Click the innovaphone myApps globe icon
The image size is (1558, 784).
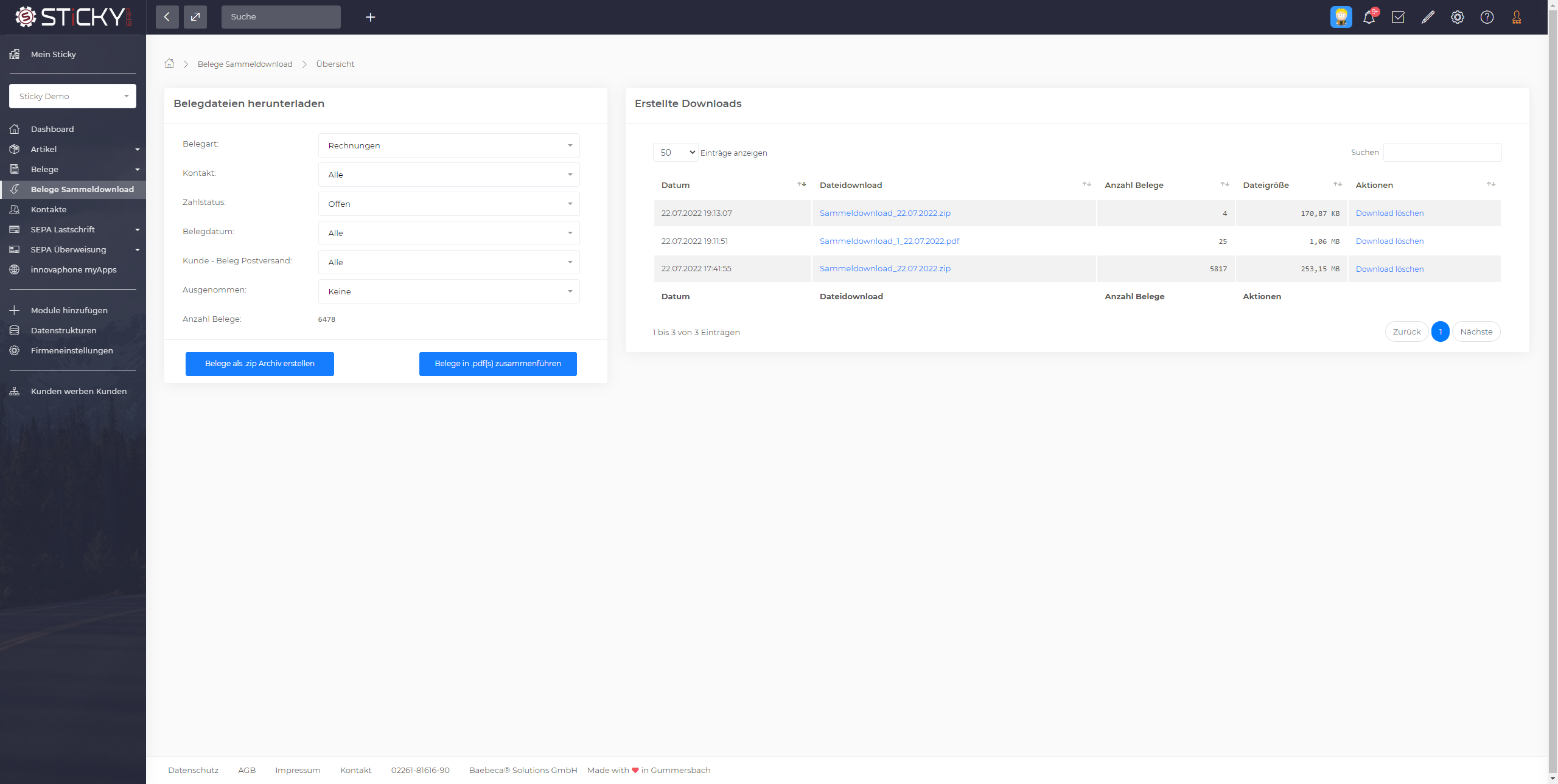[15, 269]
